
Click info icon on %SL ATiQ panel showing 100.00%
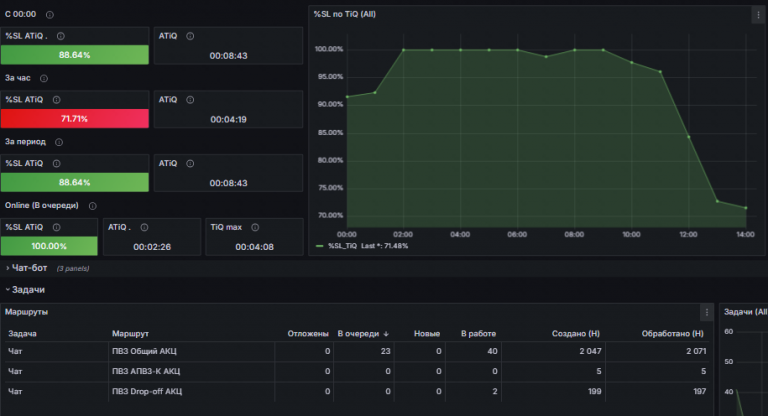pyautogui.click(x=56, y=227)
